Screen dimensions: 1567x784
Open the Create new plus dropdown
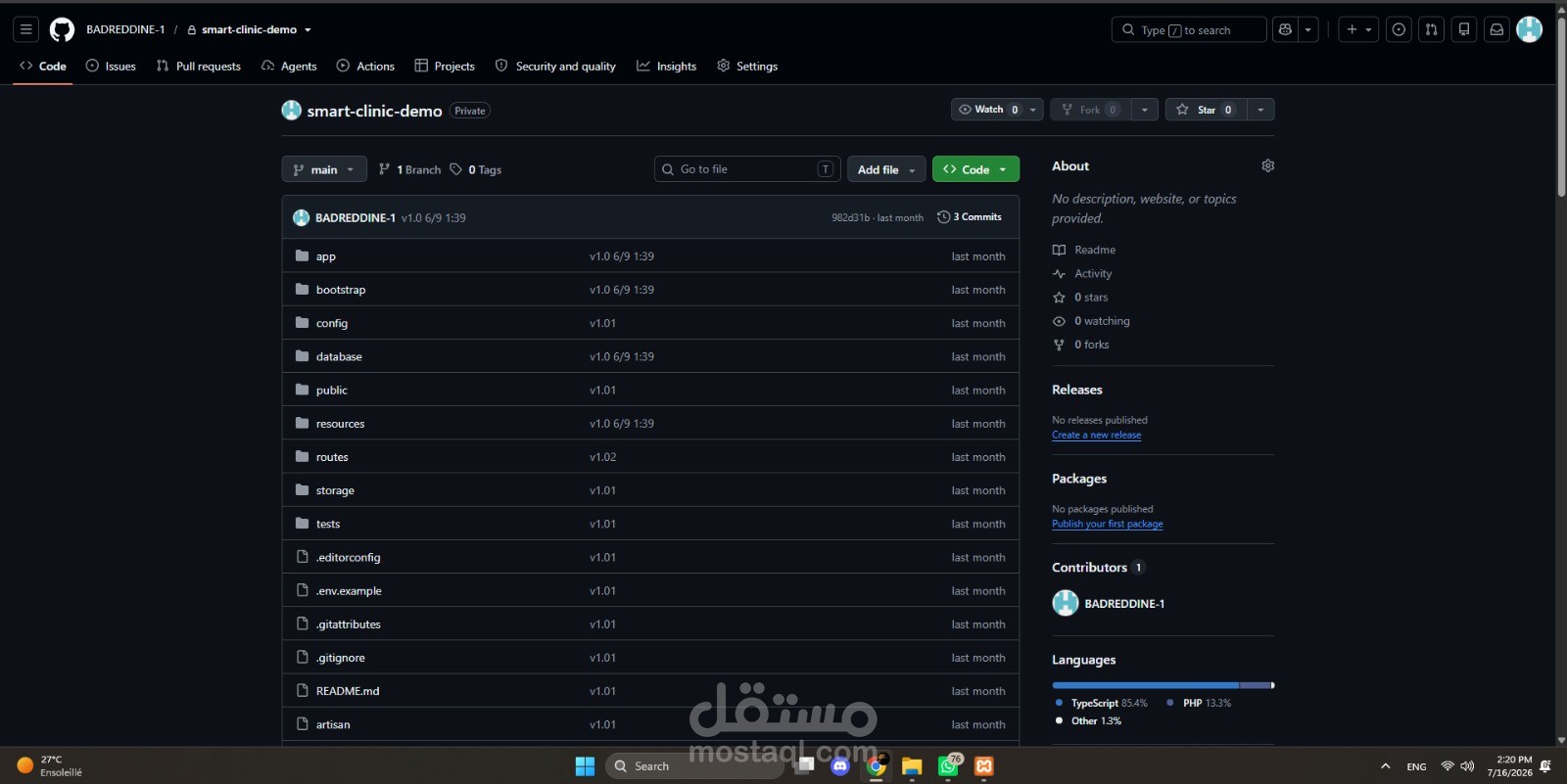click(x=1358, y=29)
